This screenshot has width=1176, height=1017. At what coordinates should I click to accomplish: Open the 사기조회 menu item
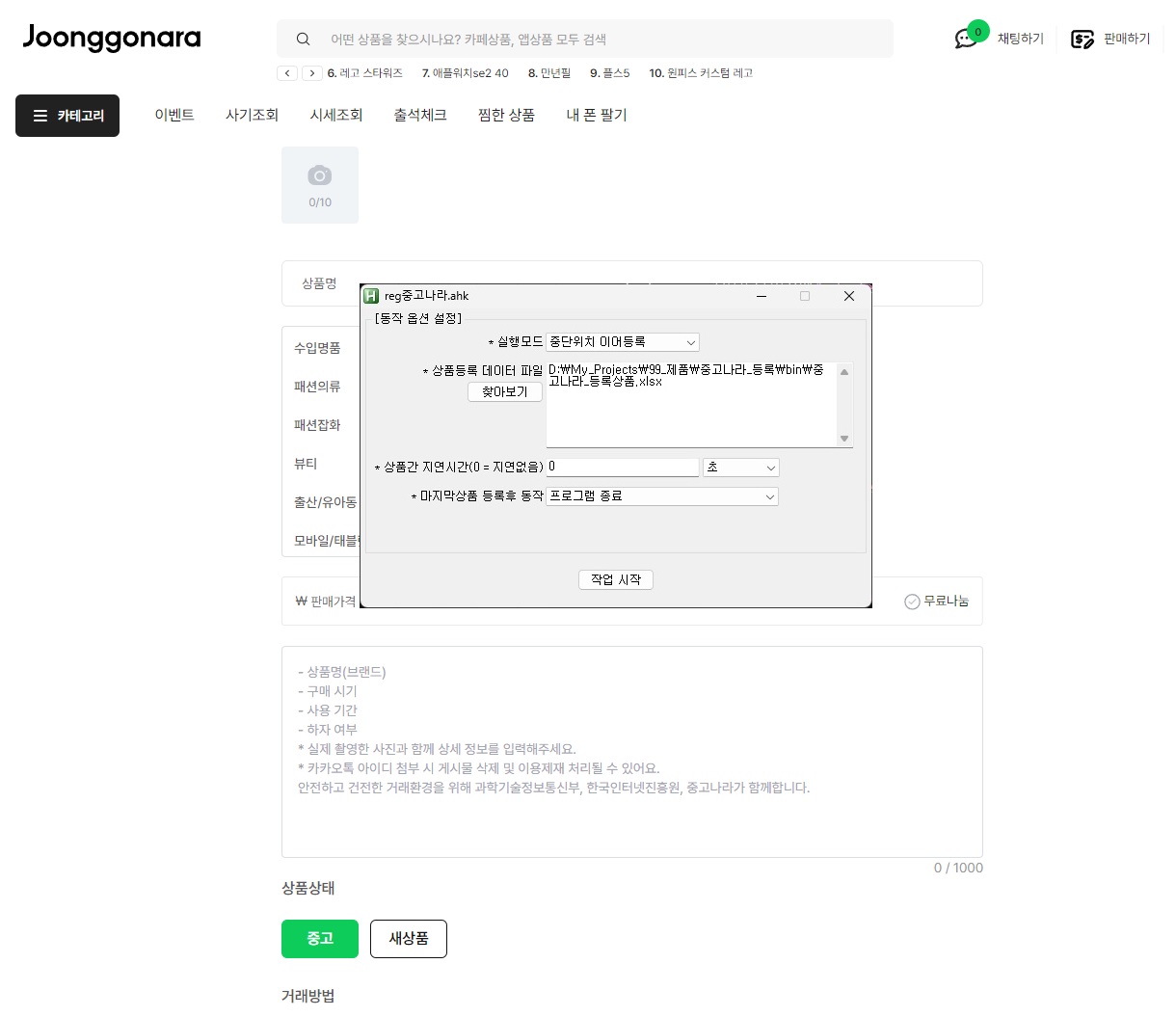252,116
